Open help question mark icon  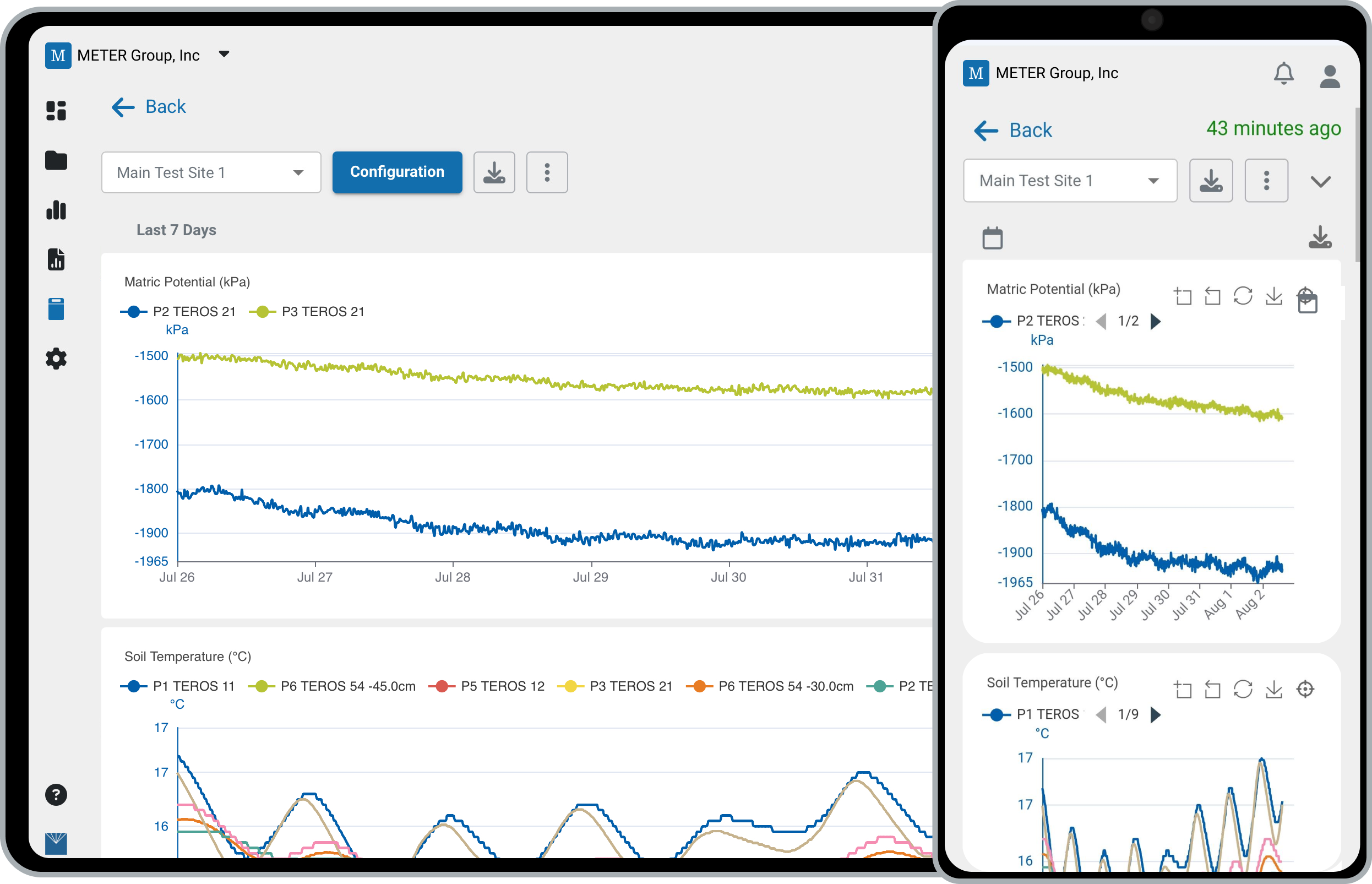tap(56, 795)
